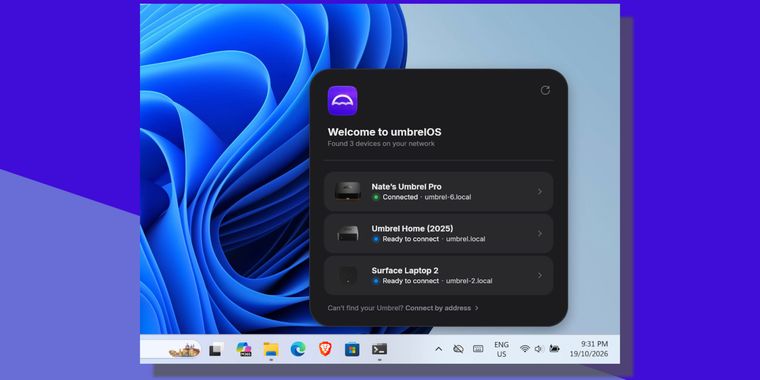The image size is (760, 380).
Task: Open Task View from taskbar
Action: pyautogui.click(x=216, y=349)
